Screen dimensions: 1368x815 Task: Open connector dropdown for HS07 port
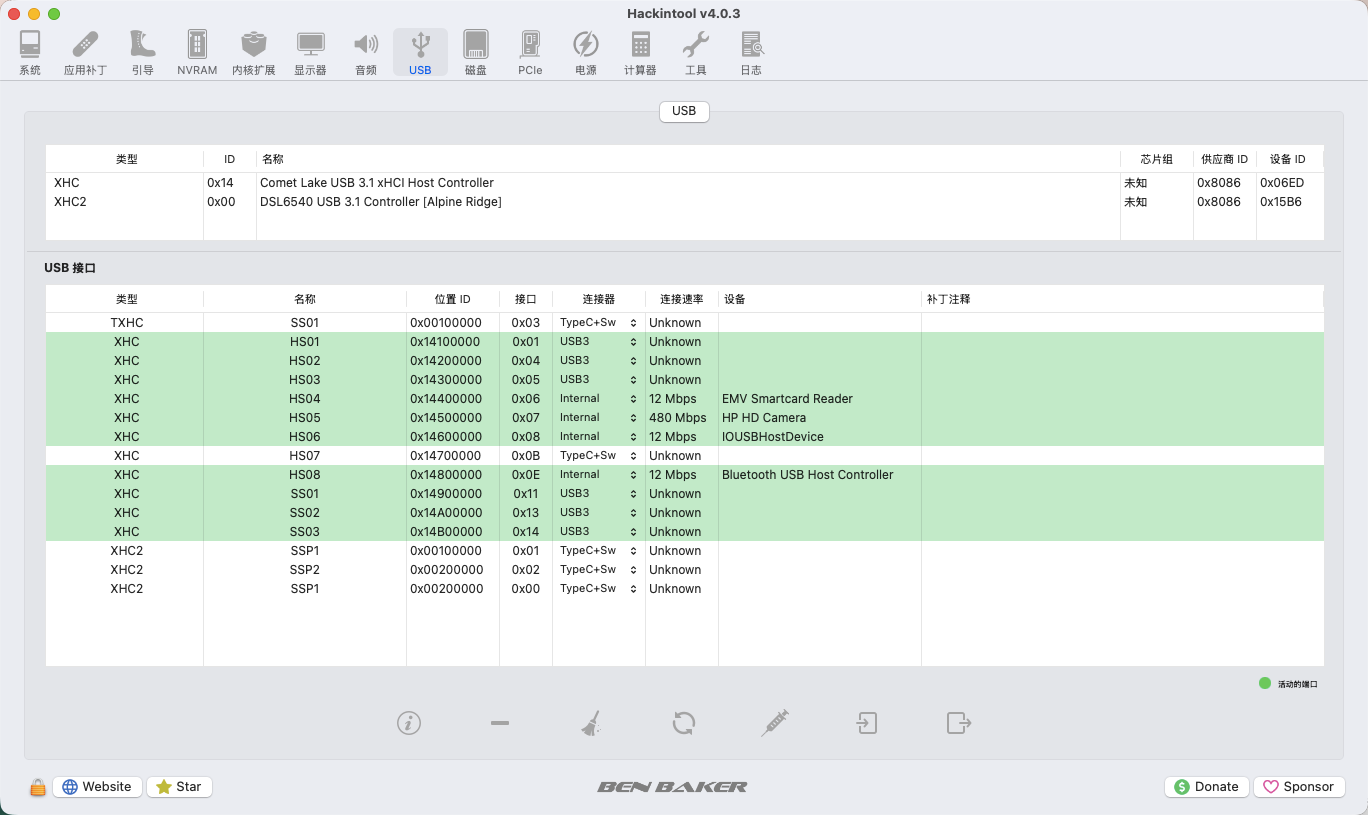pos(598,456)
